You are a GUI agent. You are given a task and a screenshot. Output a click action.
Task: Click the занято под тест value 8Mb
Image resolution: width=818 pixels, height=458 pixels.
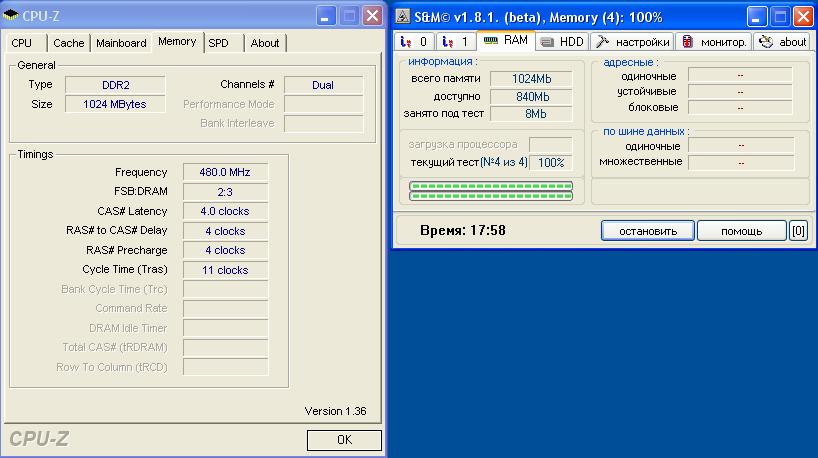pyautogui.click(x=531, y=114)
